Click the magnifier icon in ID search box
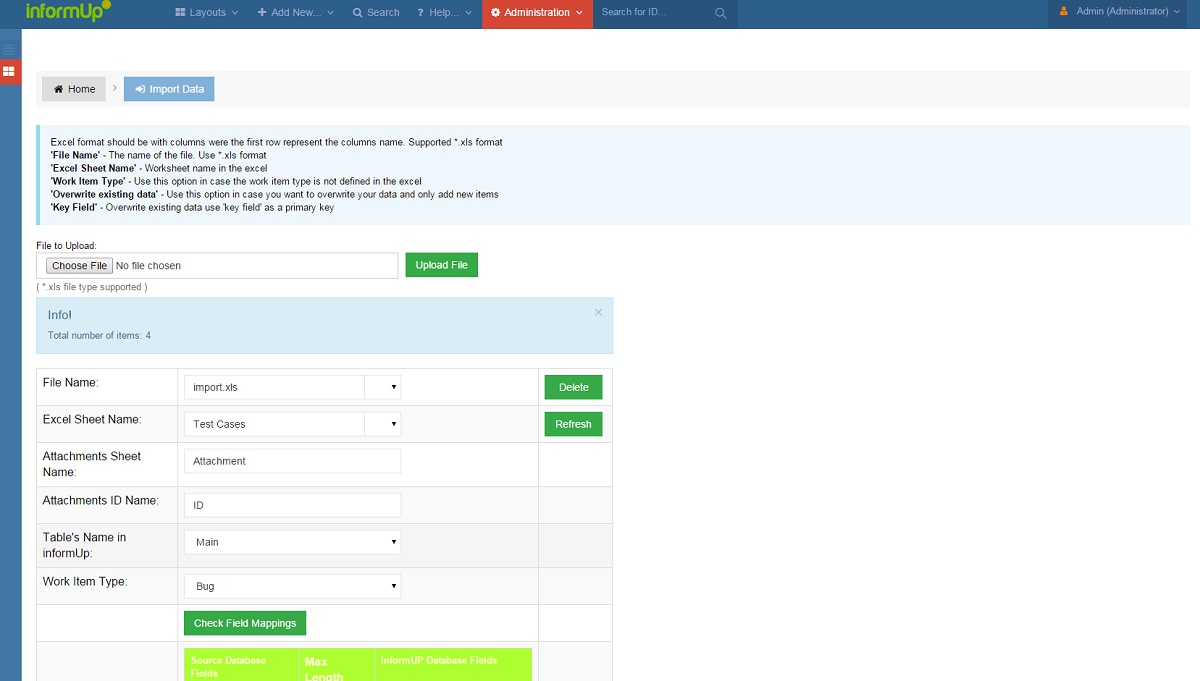Viewport: 1200px width, 681px height. point(721,13)
